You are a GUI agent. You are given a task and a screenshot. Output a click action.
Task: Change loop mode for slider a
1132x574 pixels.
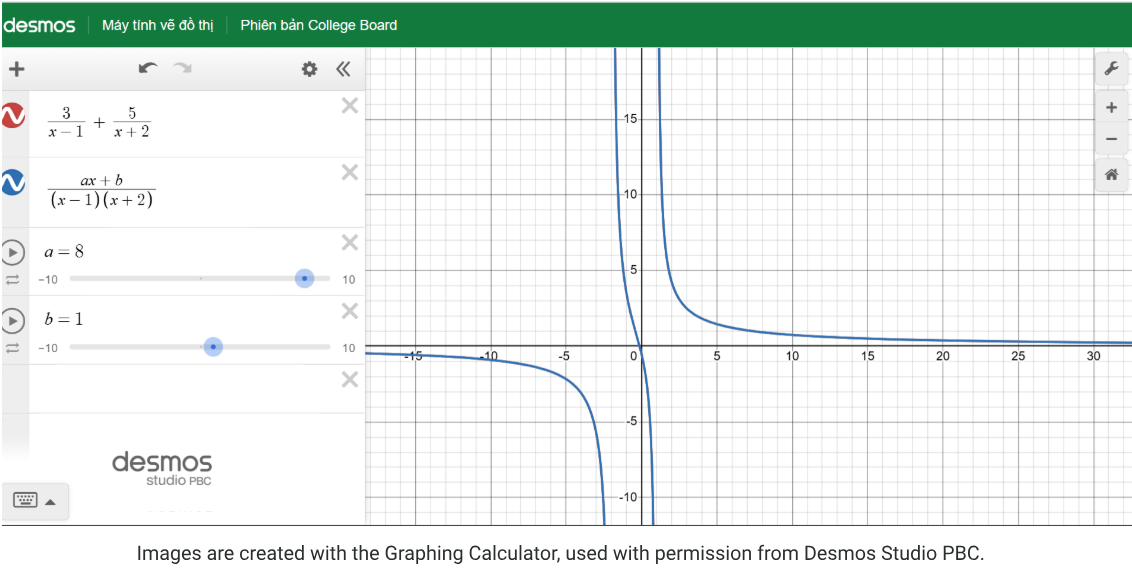click(12, 279)
